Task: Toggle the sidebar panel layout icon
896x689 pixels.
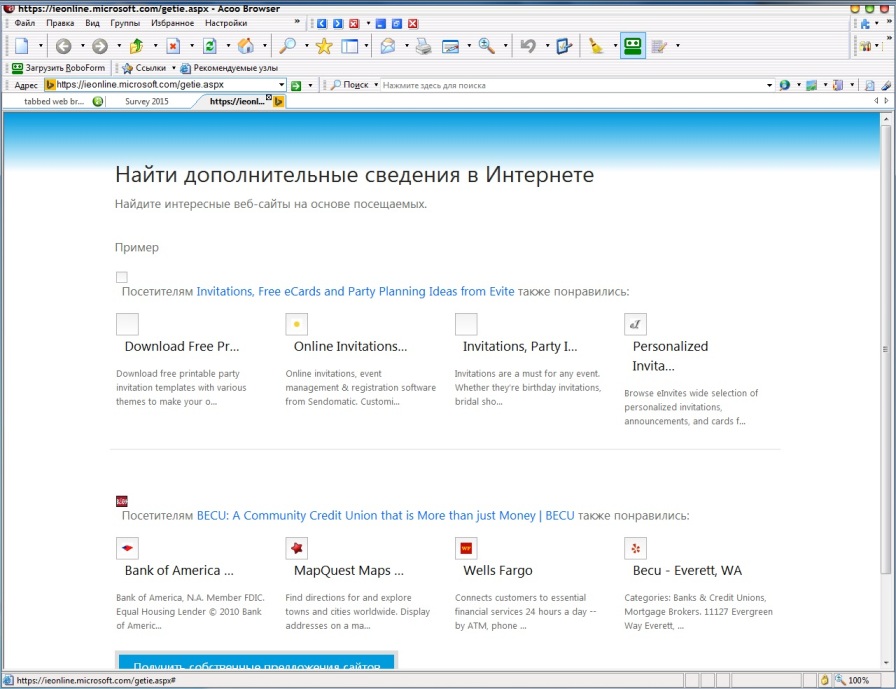Action: [x=349, y=46]
